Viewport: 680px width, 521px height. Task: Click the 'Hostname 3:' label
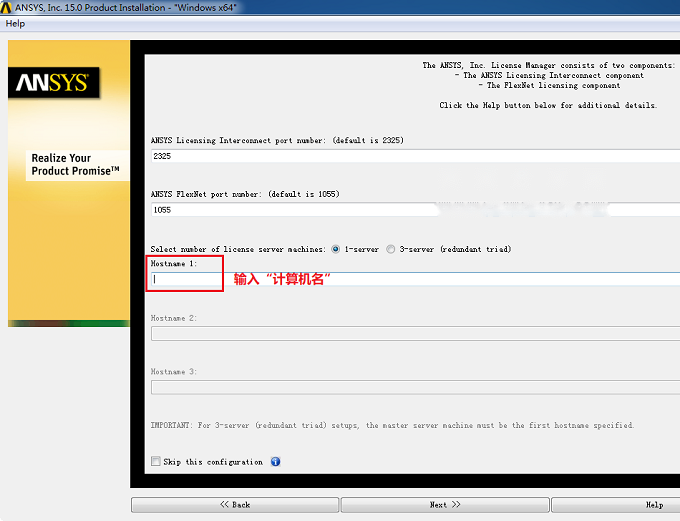tap(174, 372)
